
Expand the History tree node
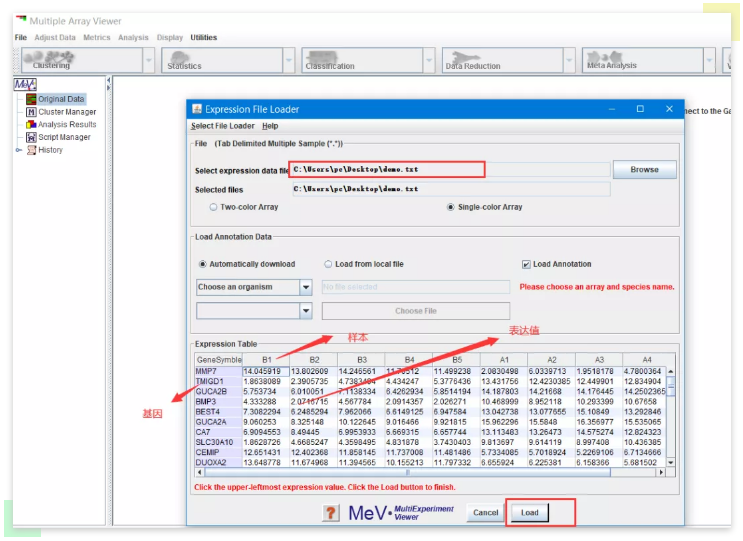tap(19, 150)
